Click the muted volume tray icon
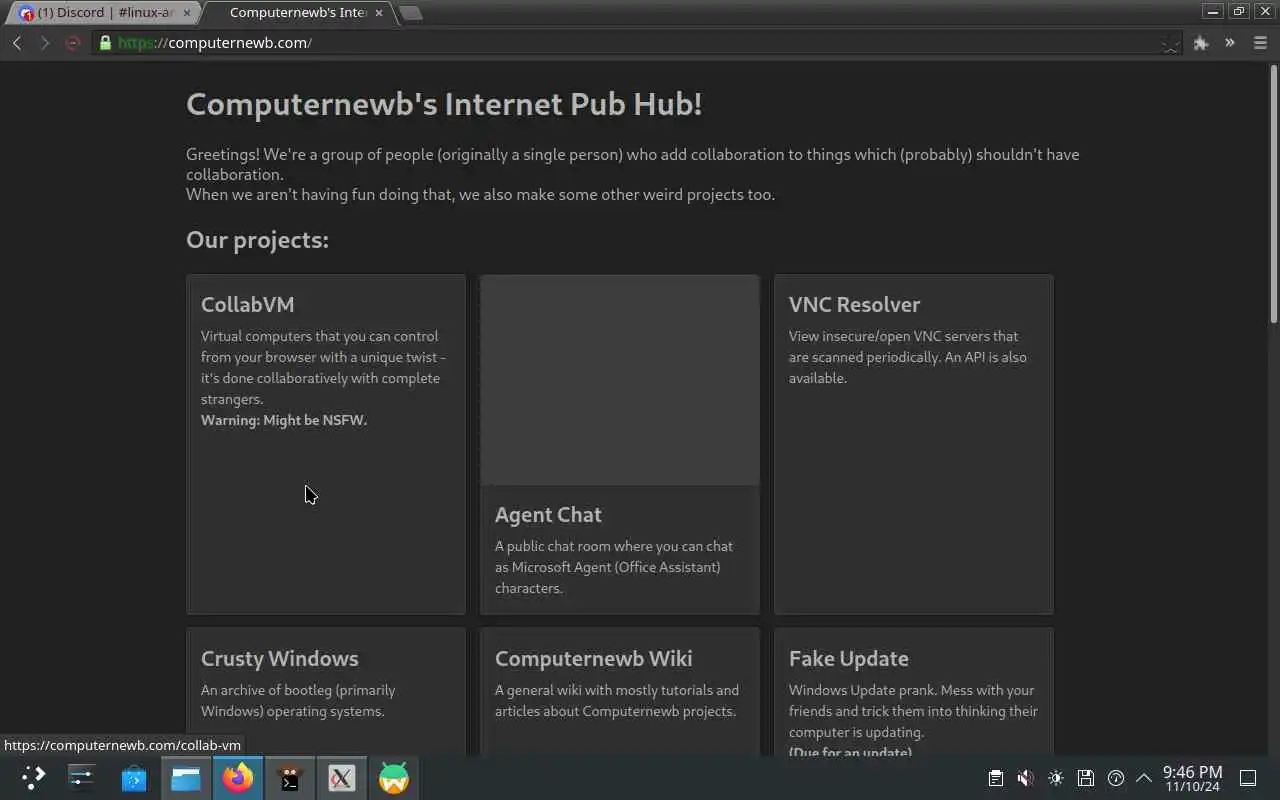The image size is (1280, 800). point(1026,778)
